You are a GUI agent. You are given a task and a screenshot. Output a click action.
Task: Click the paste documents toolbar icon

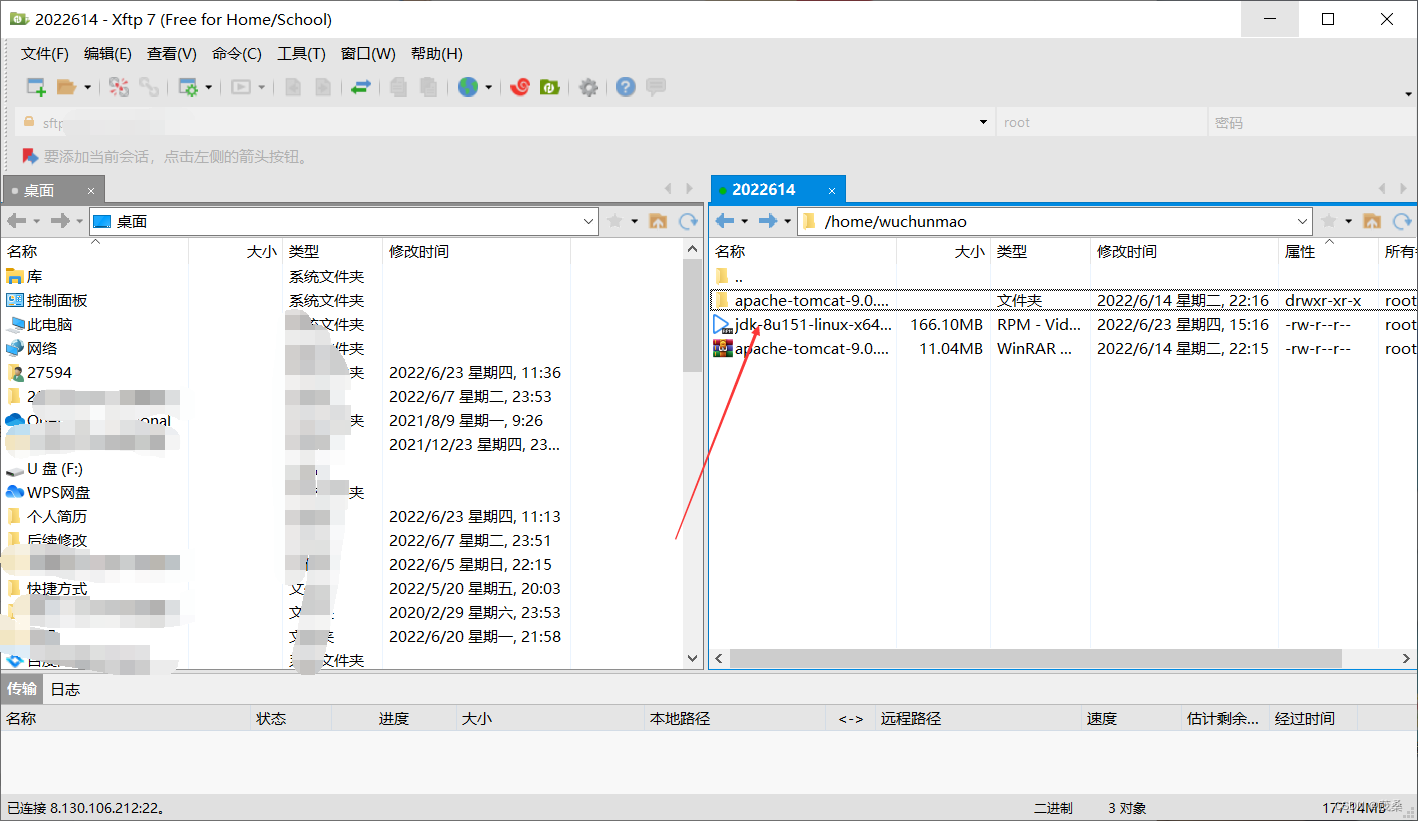coord(429,87)
